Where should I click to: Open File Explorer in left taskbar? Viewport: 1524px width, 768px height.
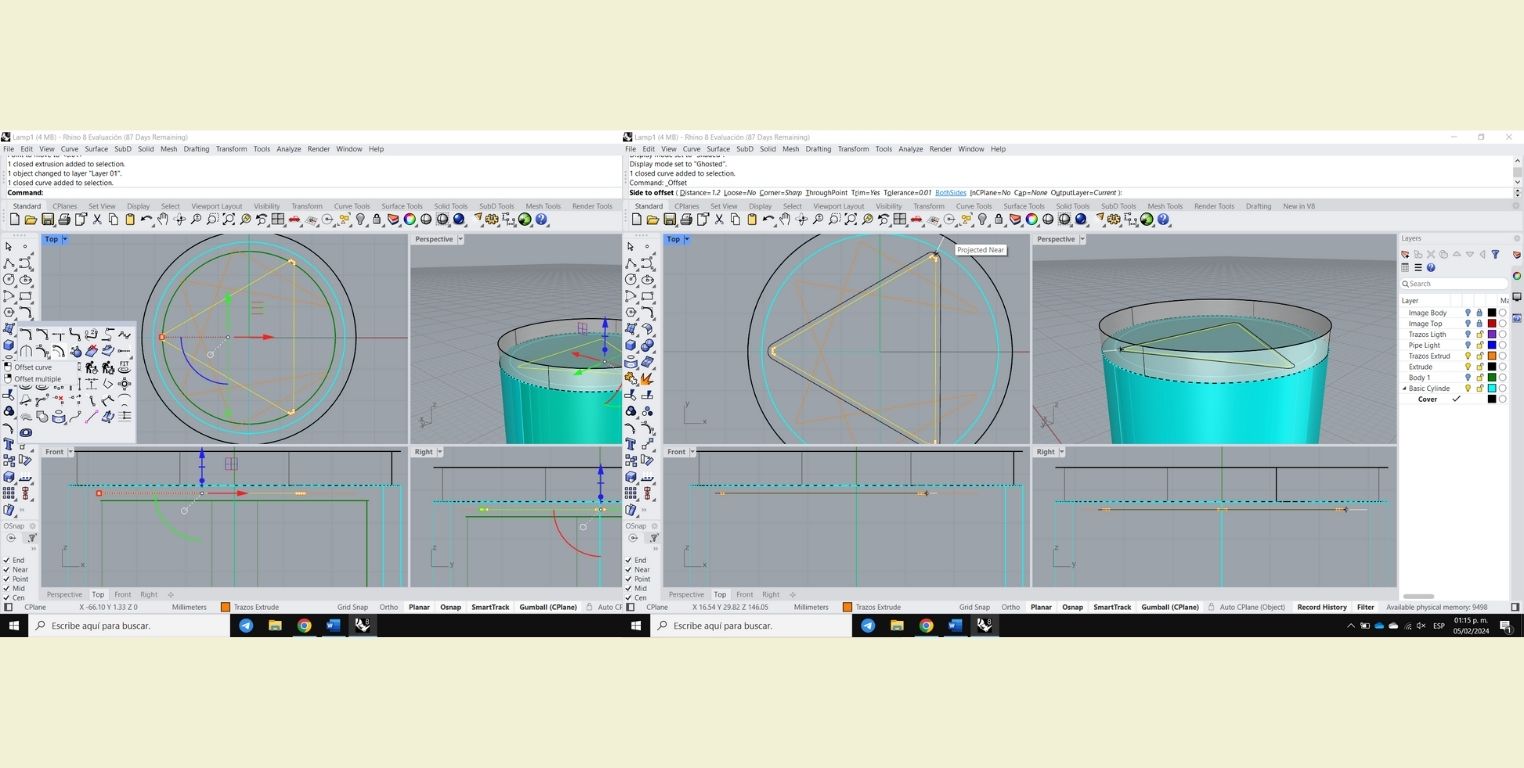click(275, 625)
